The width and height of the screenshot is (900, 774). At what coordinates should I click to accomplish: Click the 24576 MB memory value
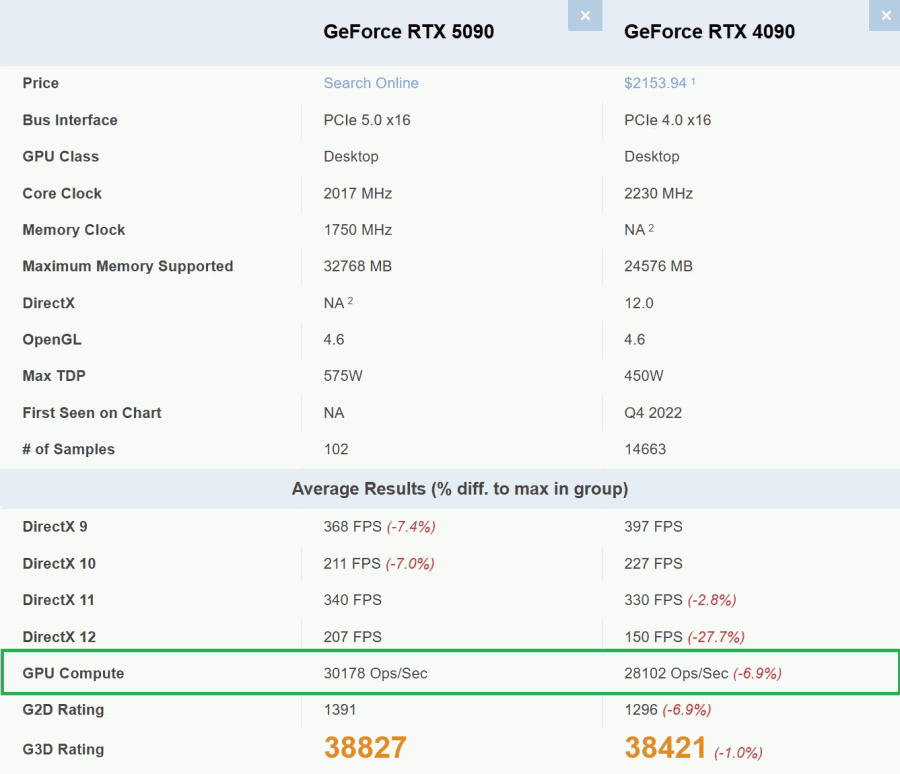(658, 266)
